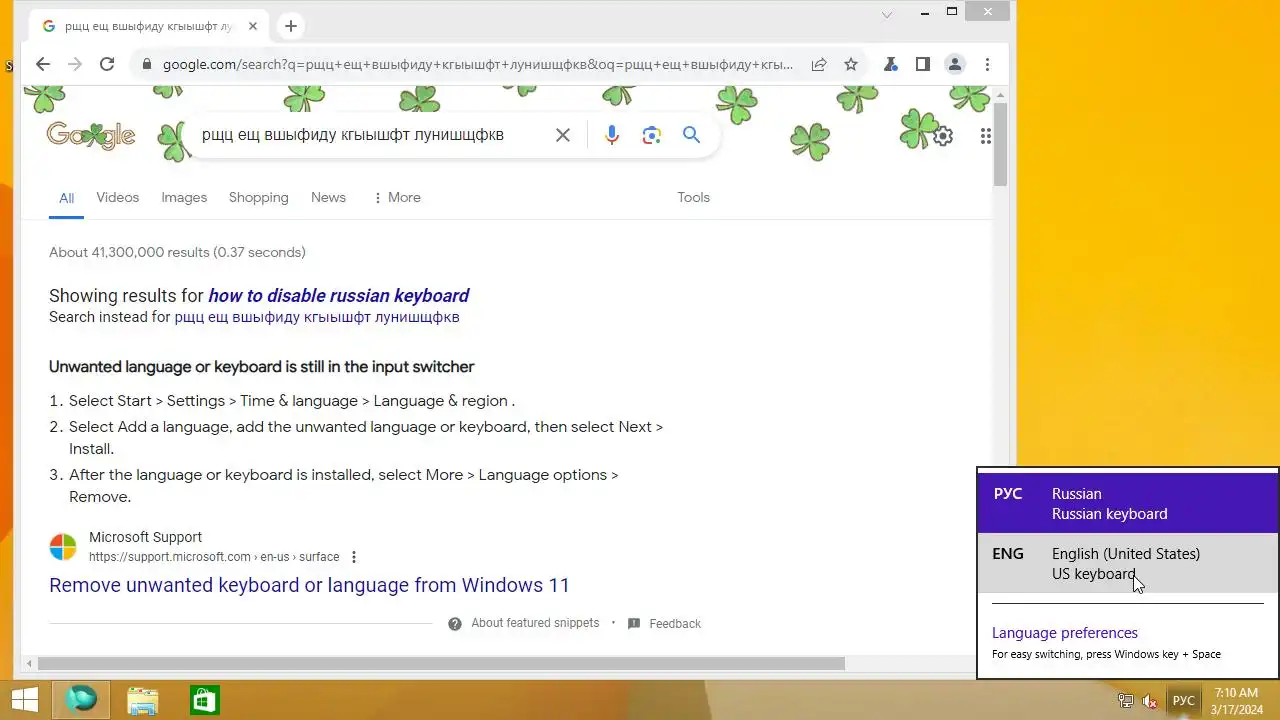Clear the Google search box text
This screenshot has height=720, width=1280.
click(563, 135)
